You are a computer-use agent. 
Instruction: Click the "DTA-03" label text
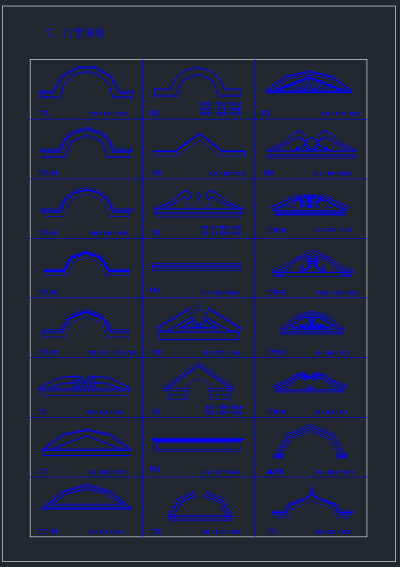coord(48,293)
